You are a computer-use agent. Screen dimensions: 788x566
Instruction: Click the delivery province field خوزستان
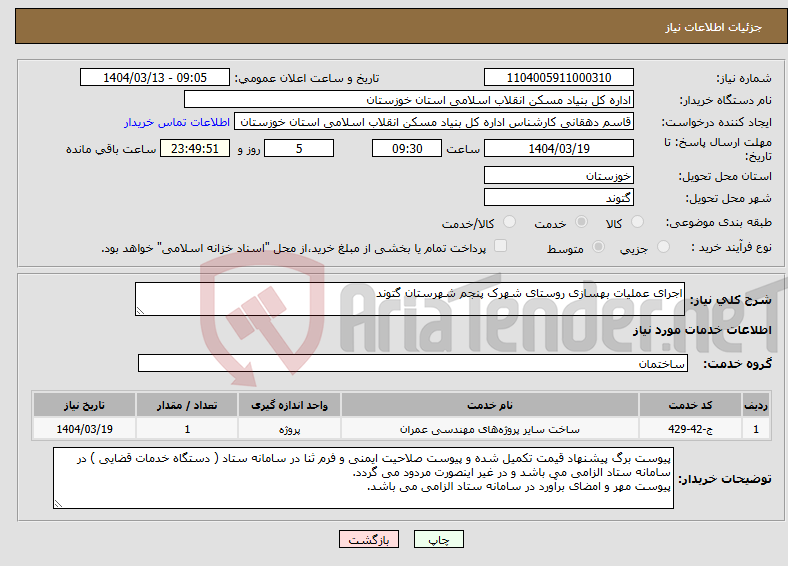pyautogui.click(x=558, y=175)
